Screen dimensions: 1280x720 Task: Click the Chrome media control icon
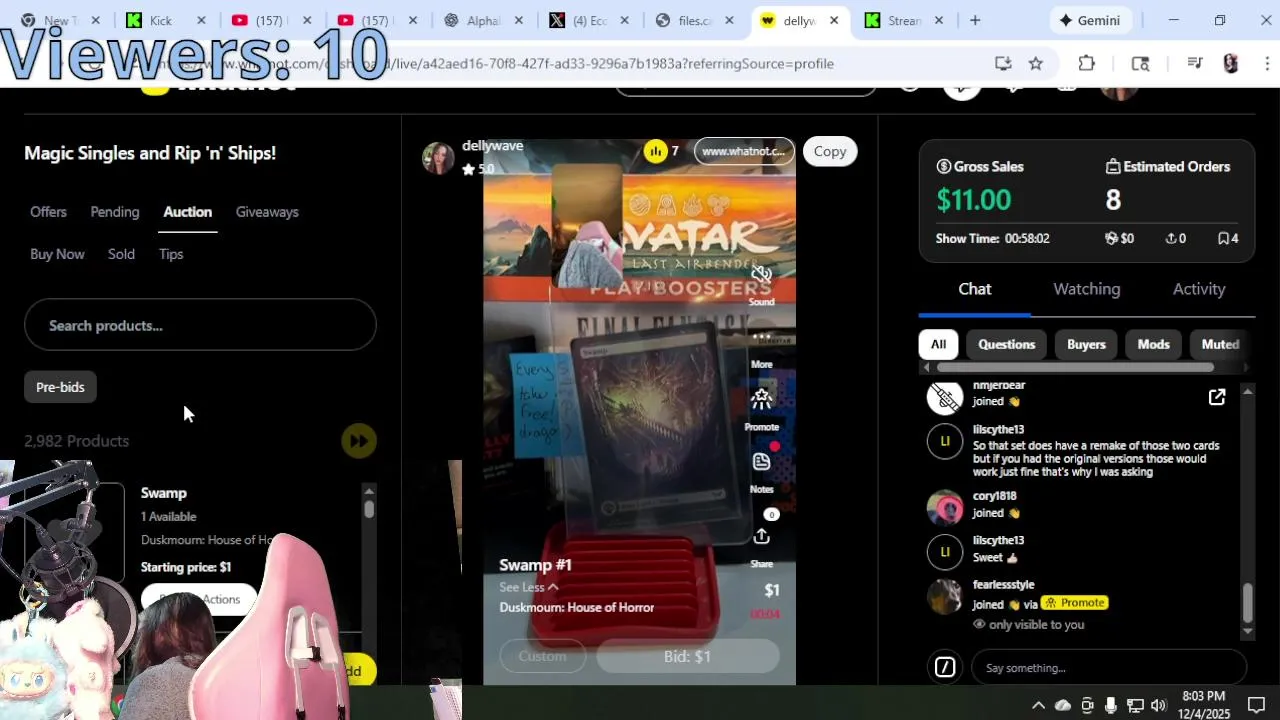point(1194,63)
